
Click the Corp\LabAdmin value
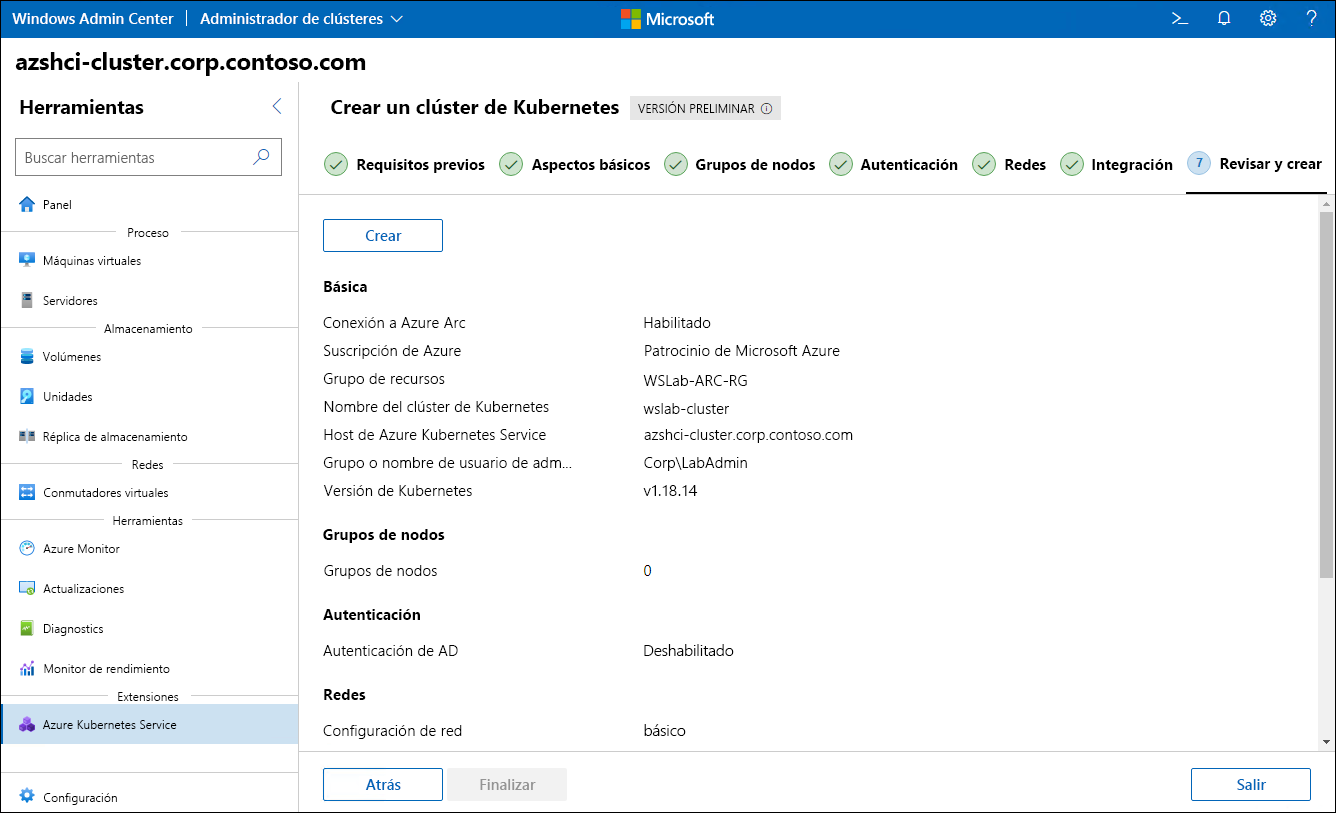click(x=696, y=463)
